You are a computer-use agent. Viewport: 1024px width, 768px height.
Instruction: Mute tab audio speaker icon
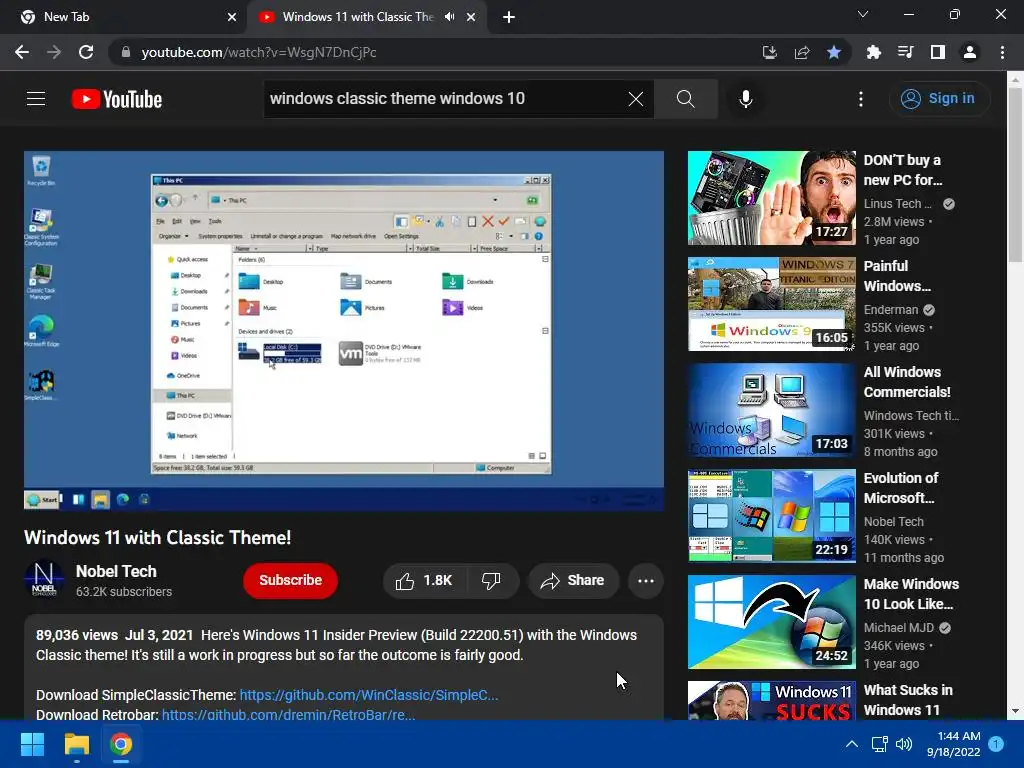pos(449,17)
